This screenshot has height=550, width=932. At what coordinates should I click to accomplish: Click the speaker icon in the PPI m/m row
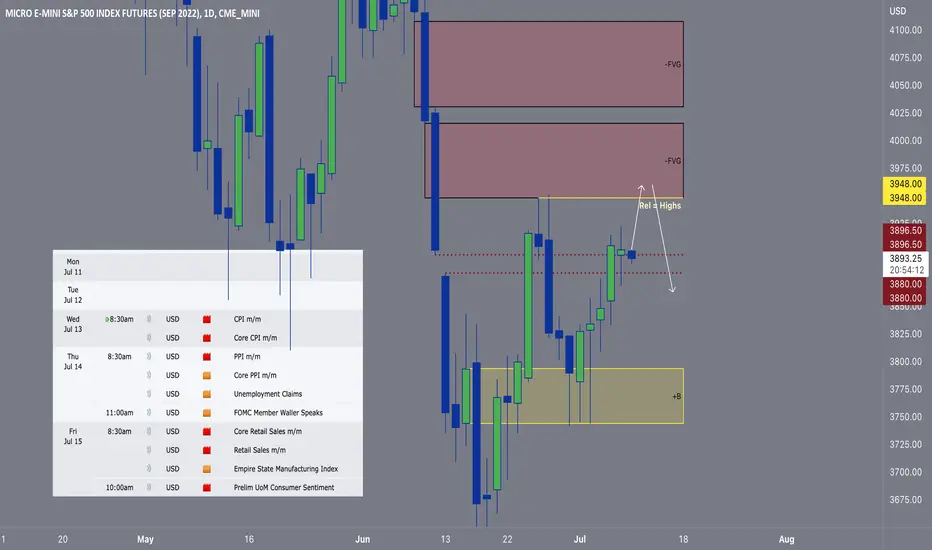pos(149,357)
